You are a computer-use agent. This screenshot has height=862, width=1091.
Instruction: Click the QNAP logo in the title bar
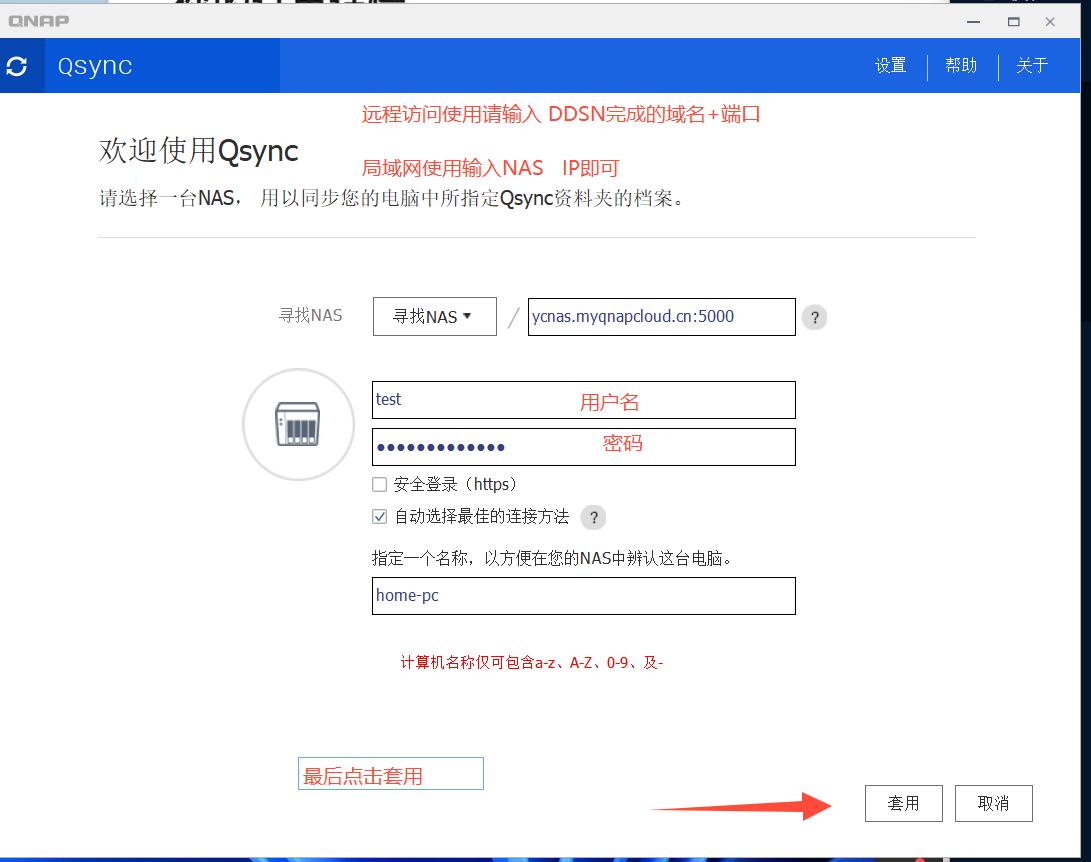[38, 20]
